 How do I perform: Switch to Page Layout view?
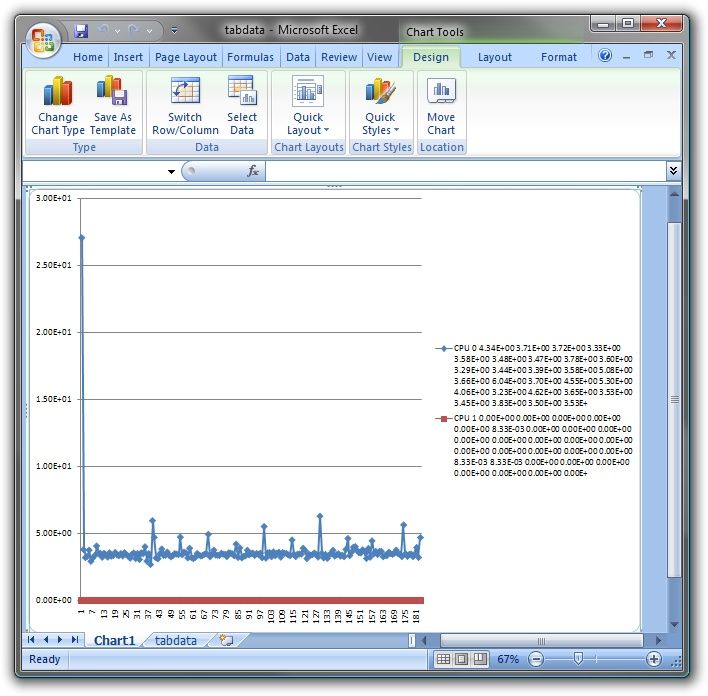coord(461,659)
